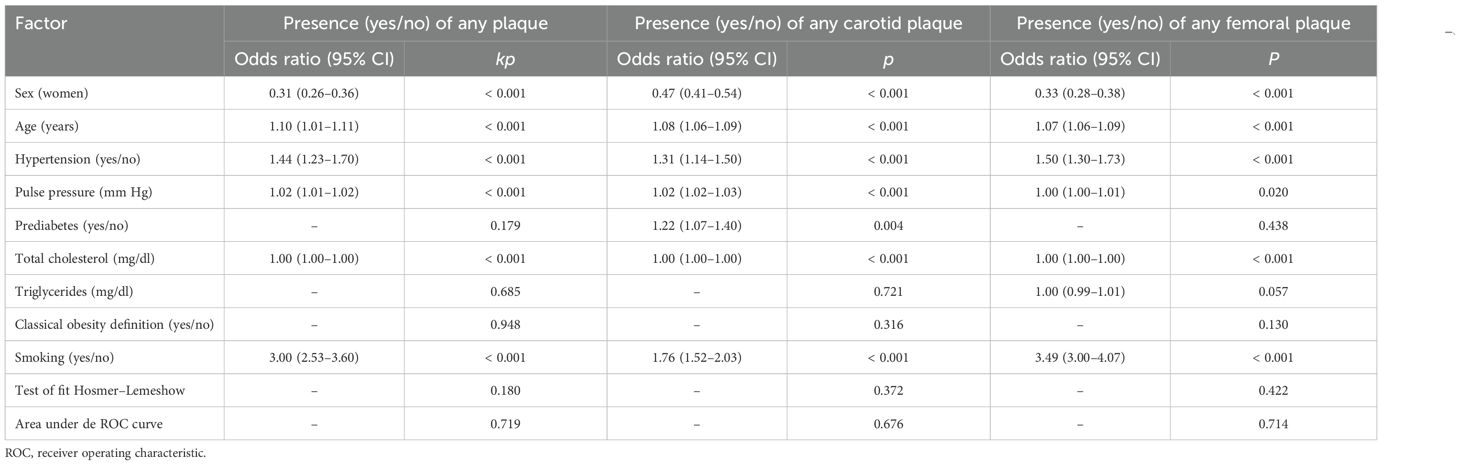Click the "Triglycerides (mg/dl)" row label
Screen dimensions: 1460x465
[x=75, y=291]
